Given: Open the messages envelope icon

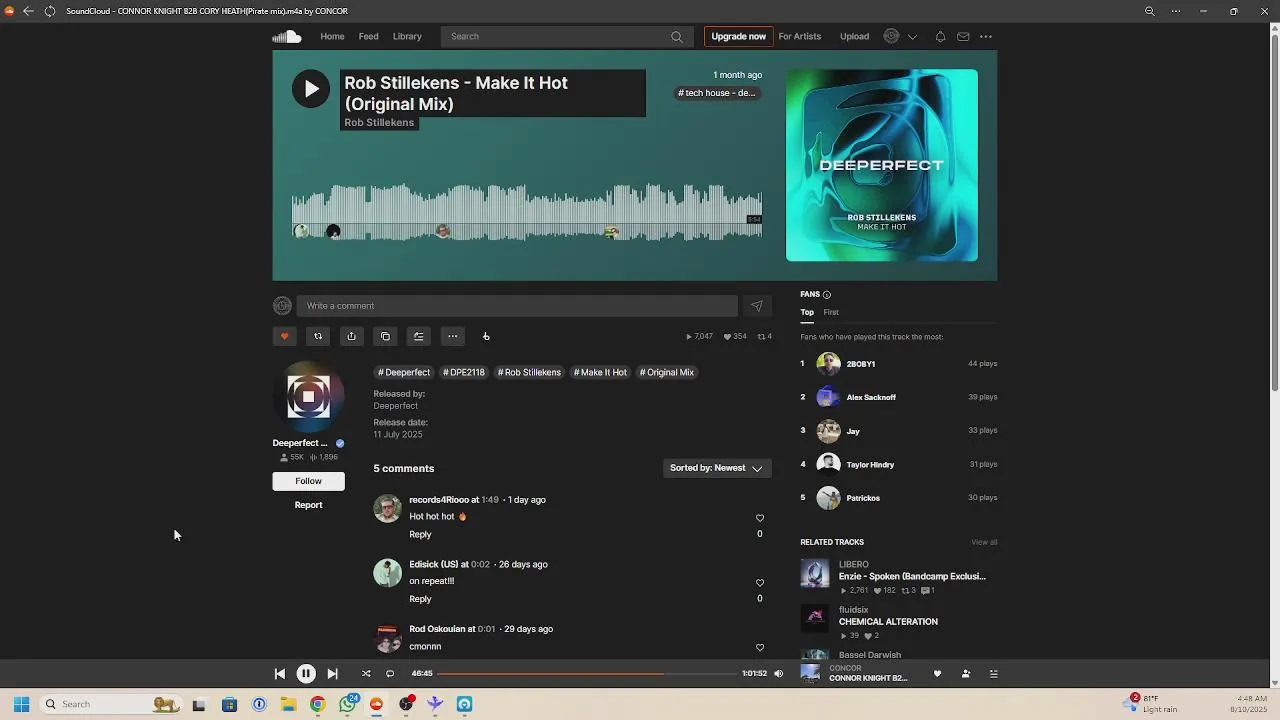Looking at the screenshot, I should click(x=963, y=37).
